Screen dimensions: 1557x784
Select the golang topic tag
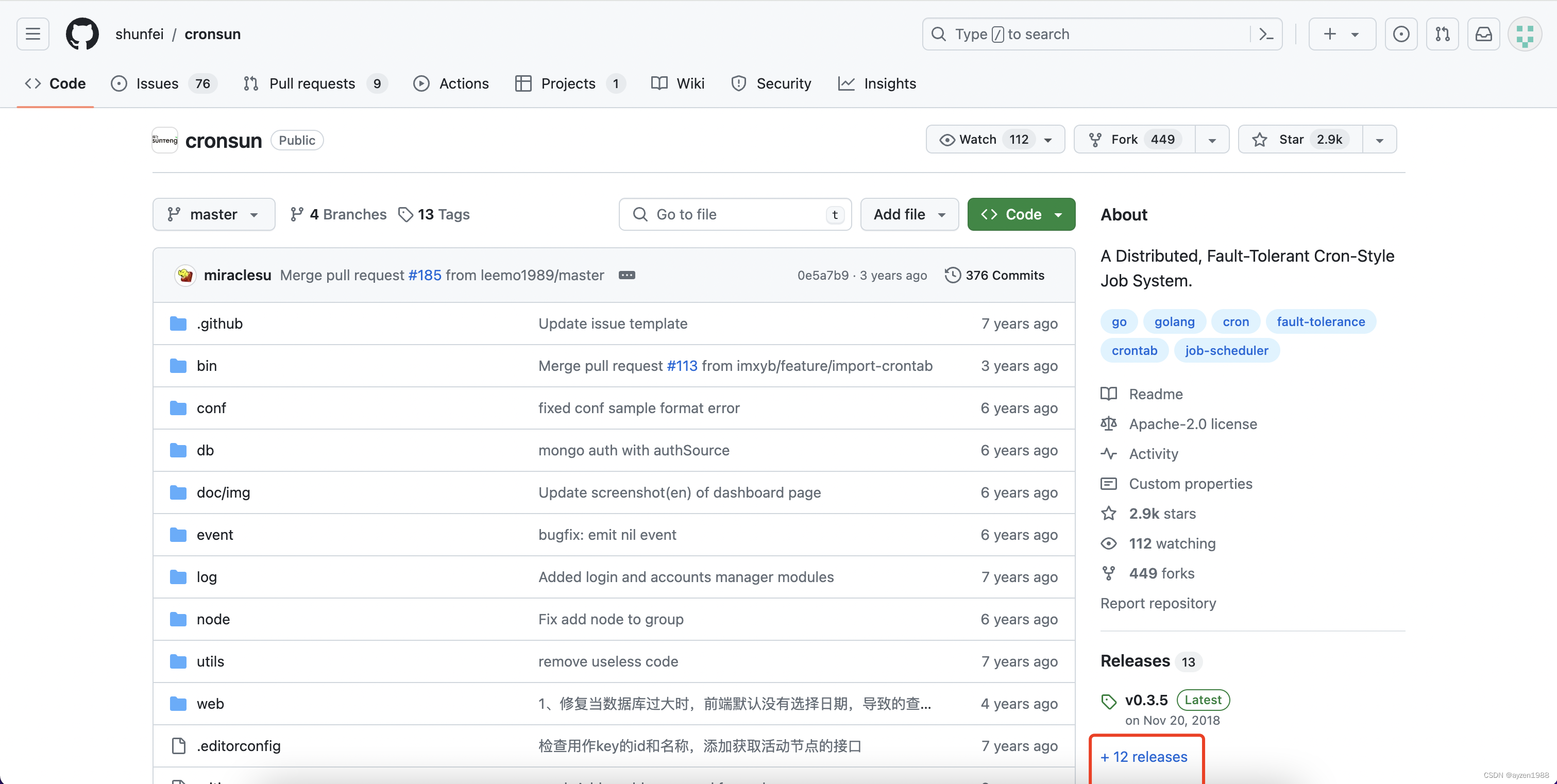tap(1174, 321)
